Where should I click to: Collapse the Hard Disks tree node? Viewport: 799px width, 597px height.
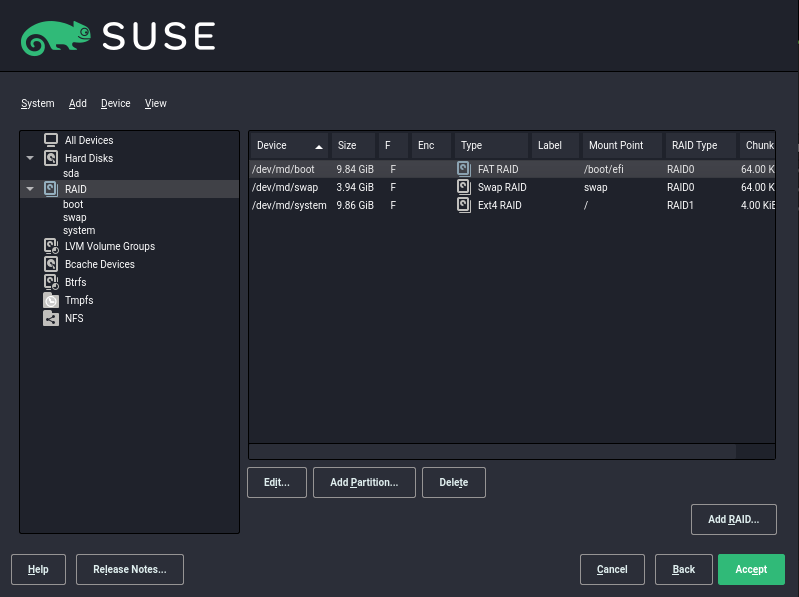30,158
